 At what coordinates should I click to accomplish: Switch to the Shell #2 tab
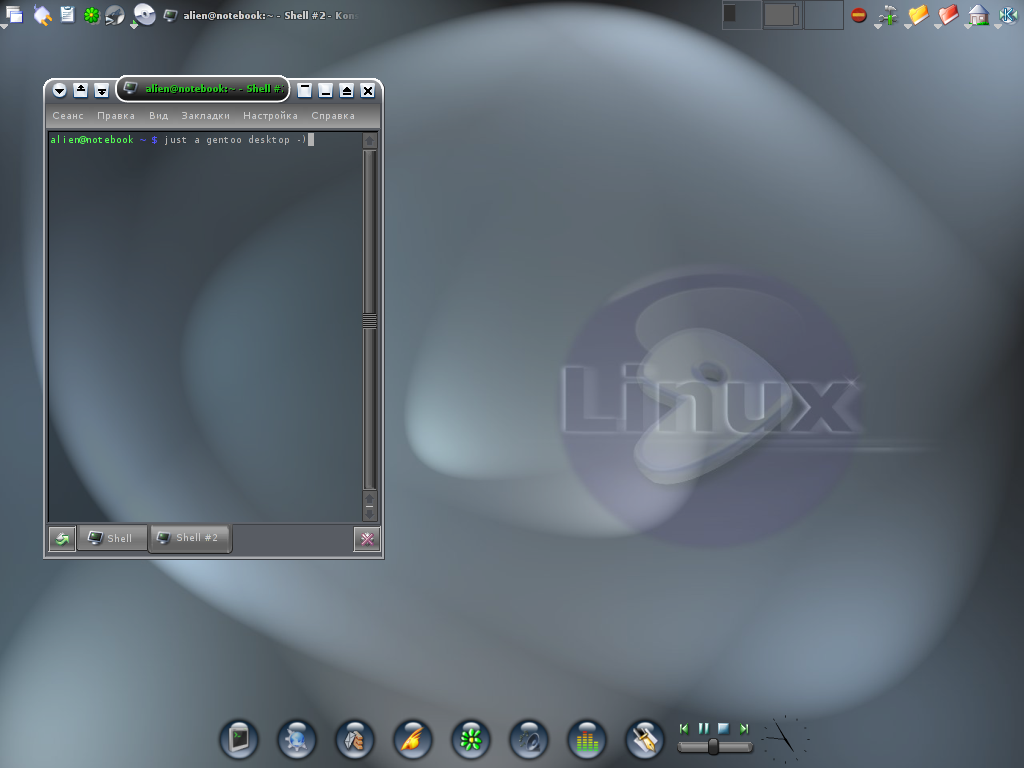189,537
